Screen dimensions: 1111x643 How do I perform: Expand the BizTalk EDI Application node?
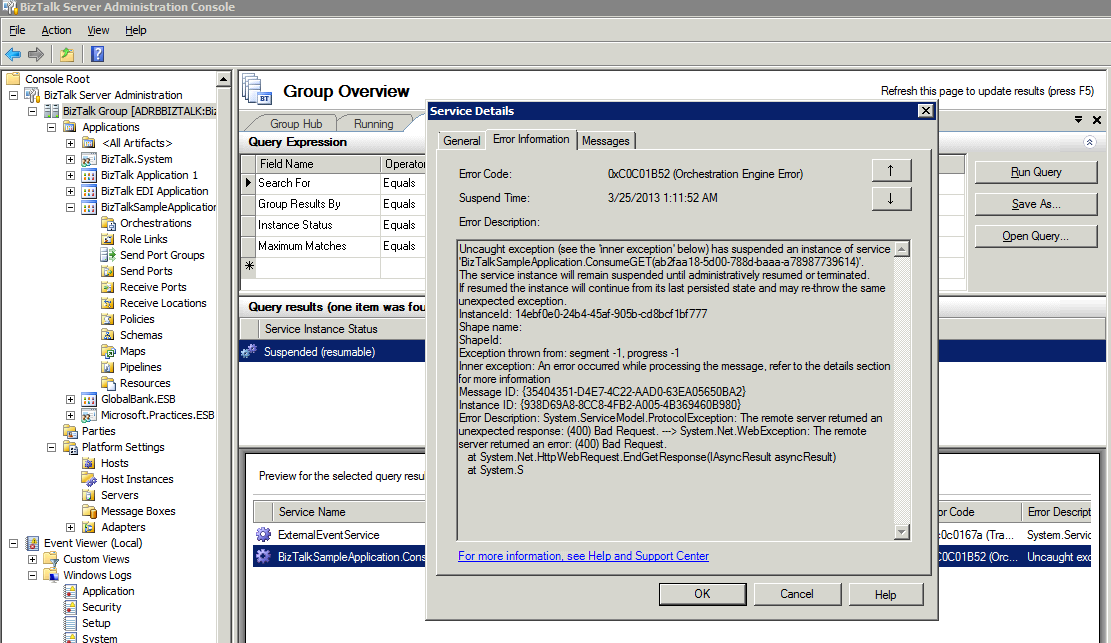click(x=71, y=191)
